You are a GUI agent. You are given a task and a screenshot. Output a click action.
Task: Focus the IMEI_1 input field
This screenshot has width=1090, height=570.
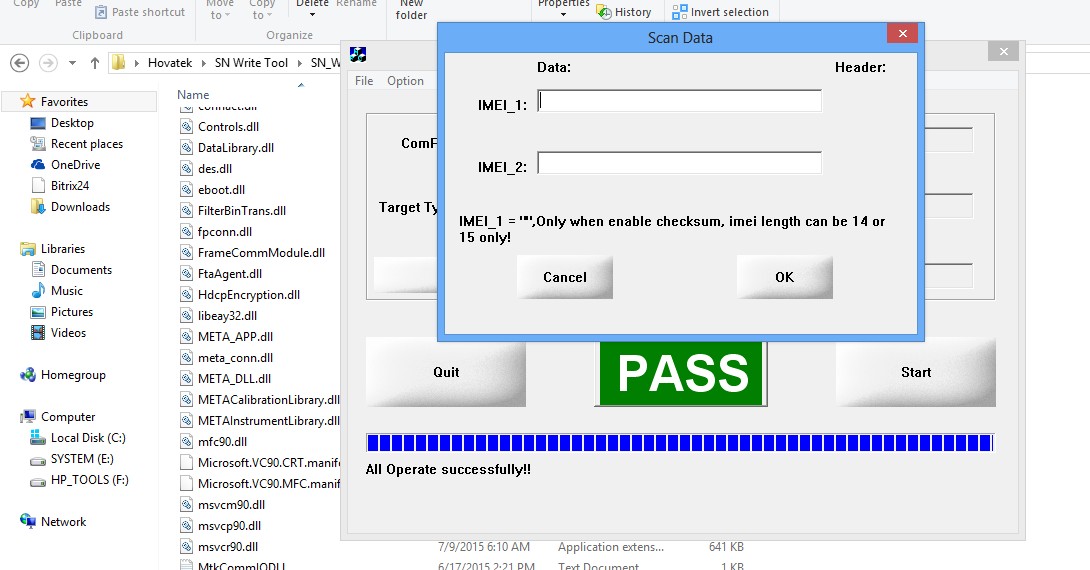pos(679,101)
